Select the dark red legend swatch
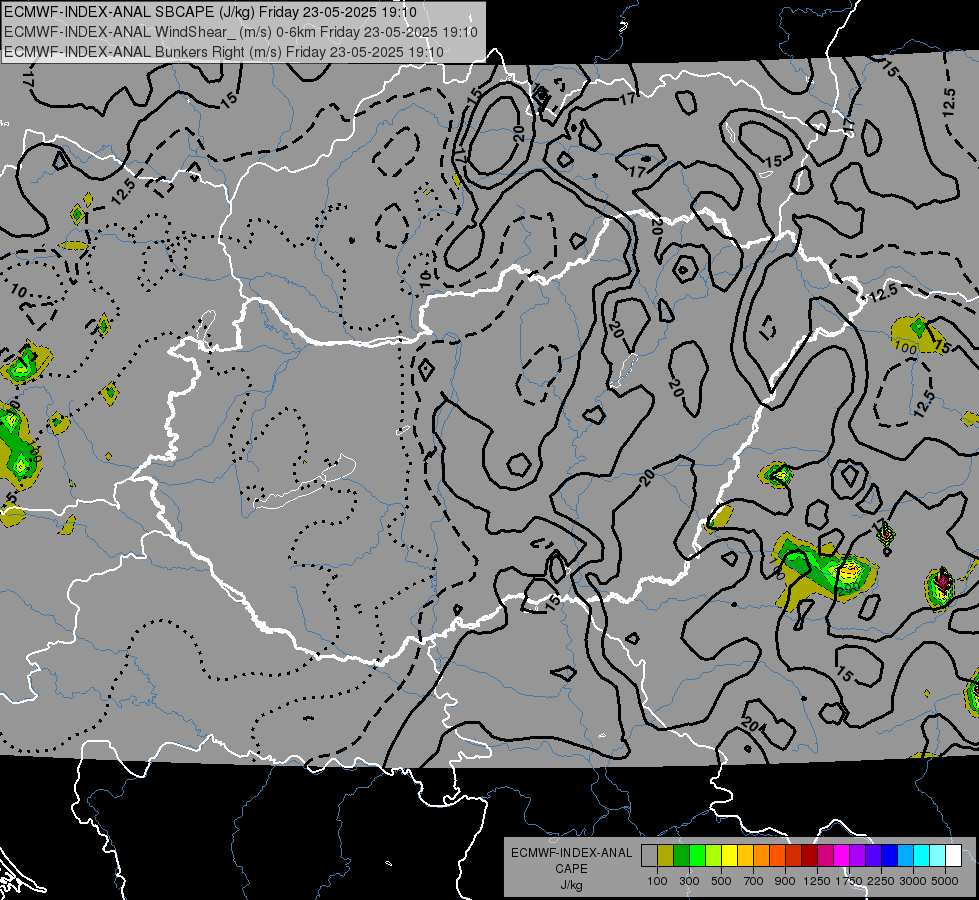 809,856
